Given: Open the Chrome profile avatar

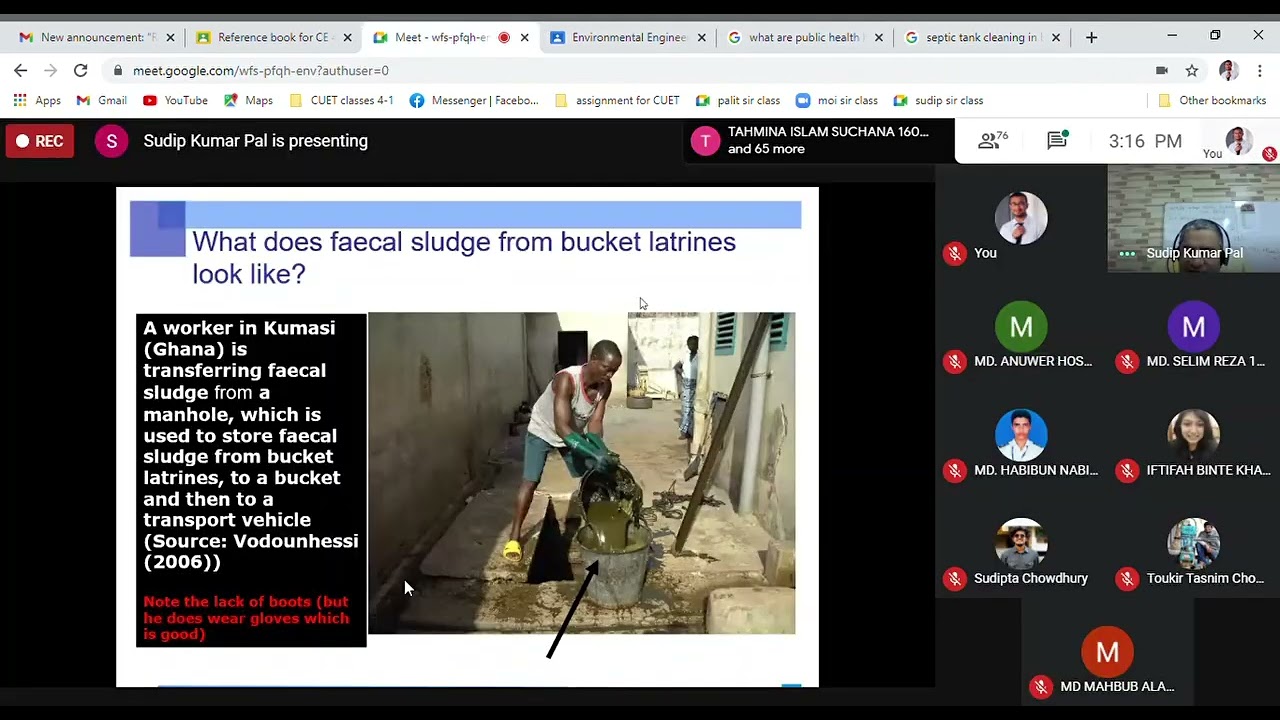Looking at the screenshot, I should click(1228, 70).
